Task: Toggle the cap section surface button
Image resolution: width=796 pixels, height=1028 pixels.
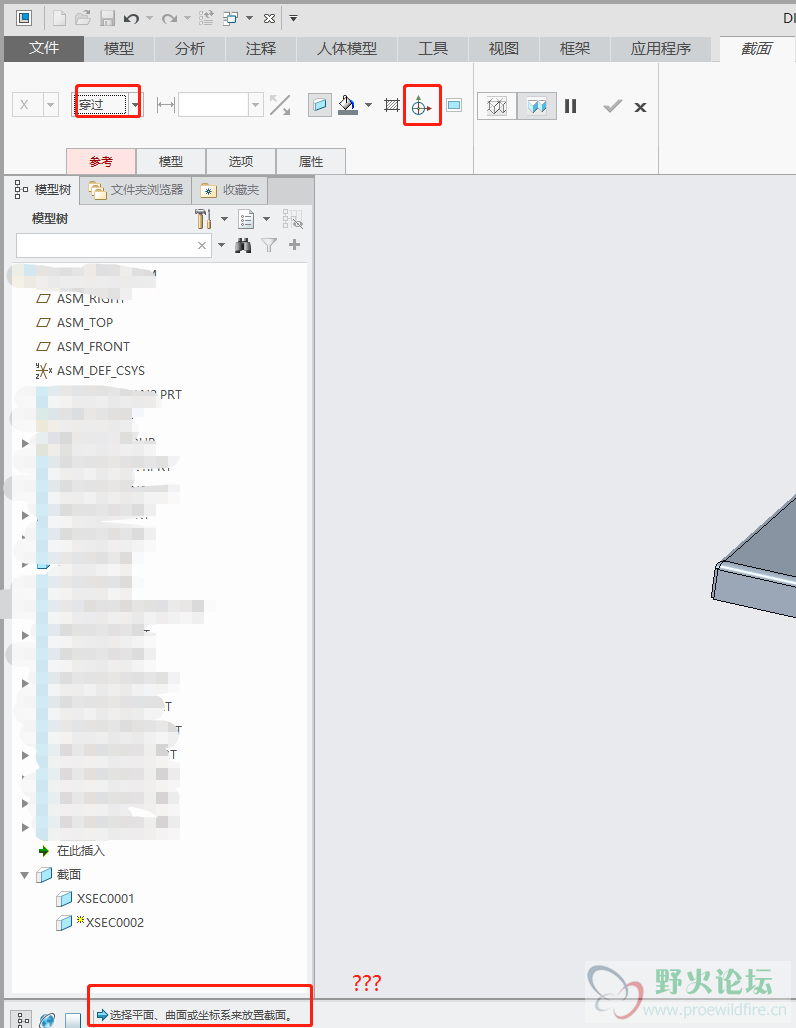Action: 319,105
